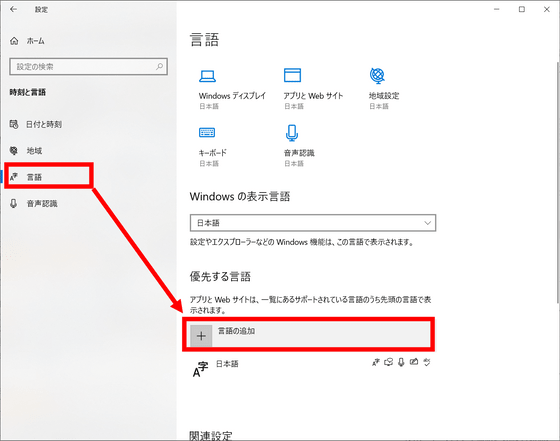Image resolution: width=560 pixels, height=441 pixels.
Task: Click the アプリと Web サイト window icon
Action: tap(292, 75)
